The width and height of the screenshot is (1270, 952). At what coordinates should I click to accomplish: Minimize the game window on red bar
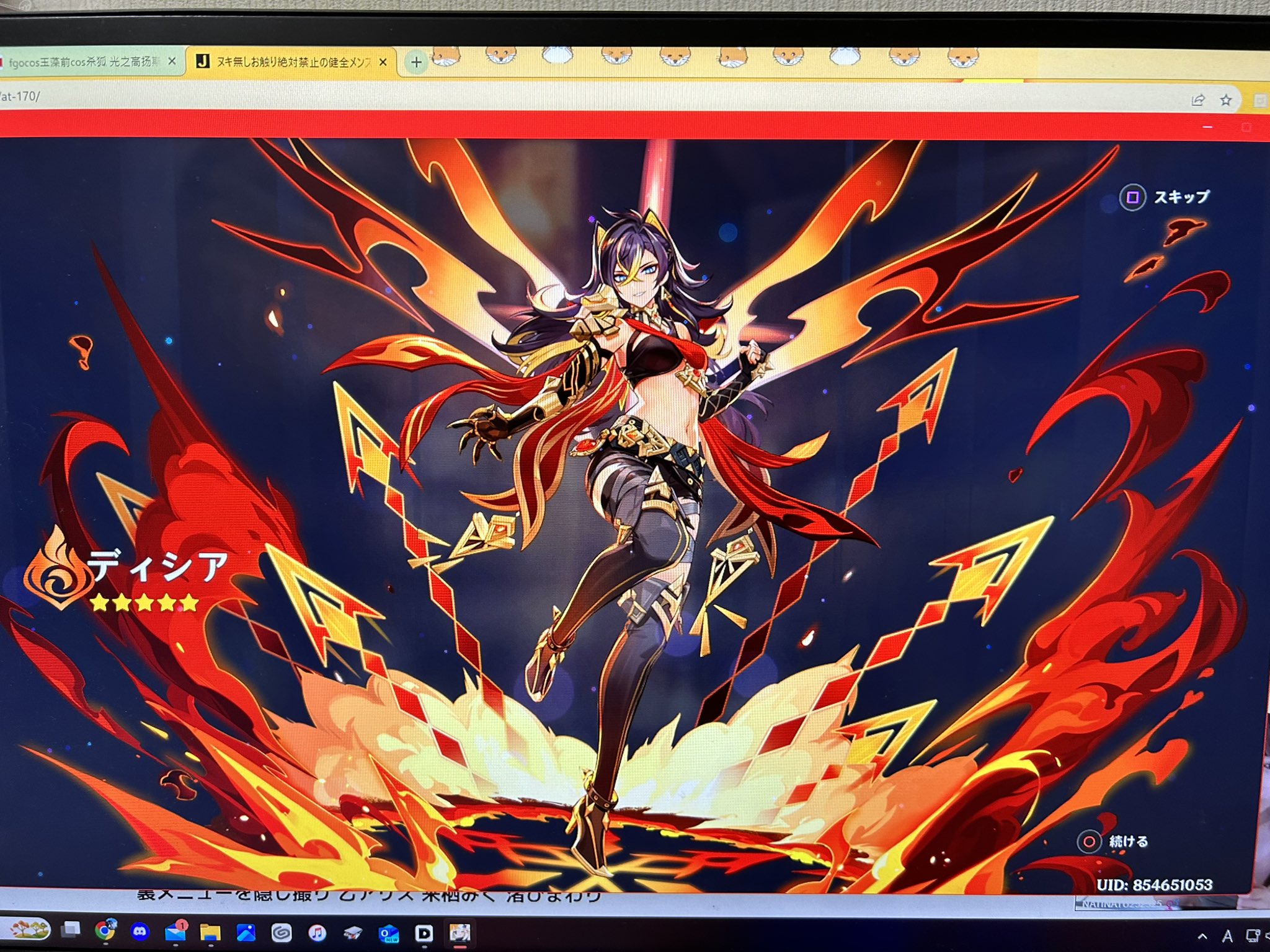tap(1207, 128)
